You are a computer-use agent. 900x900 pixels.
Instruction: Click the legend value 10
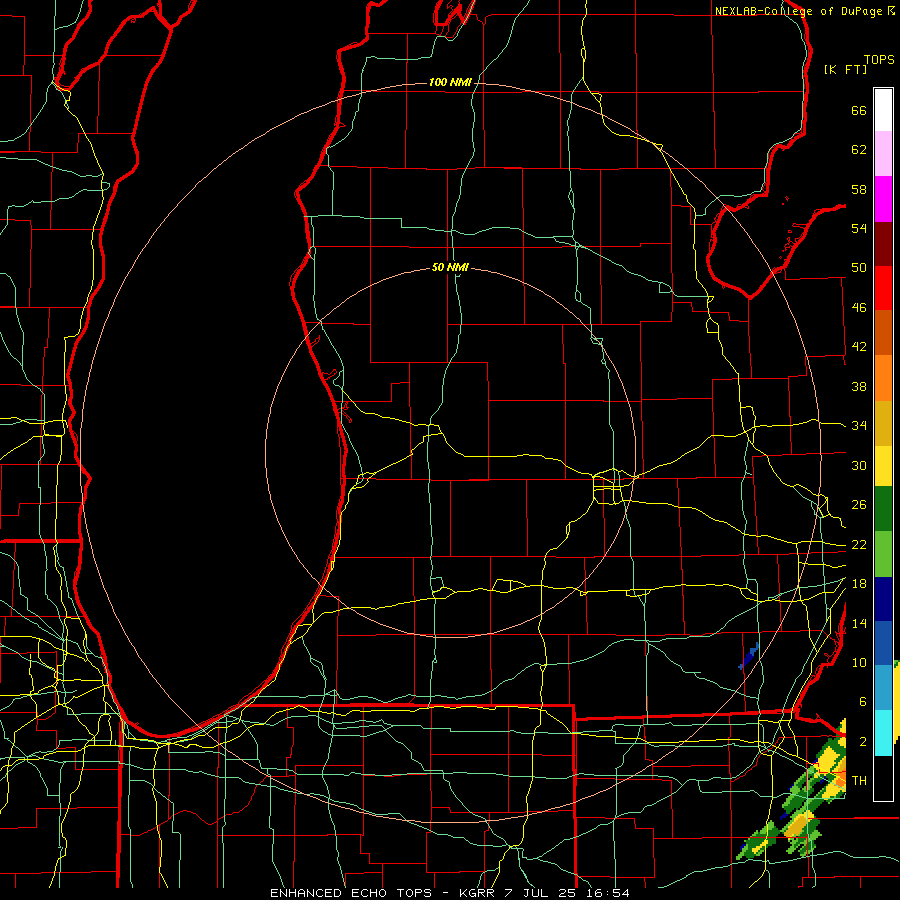[x=859, y=663]
